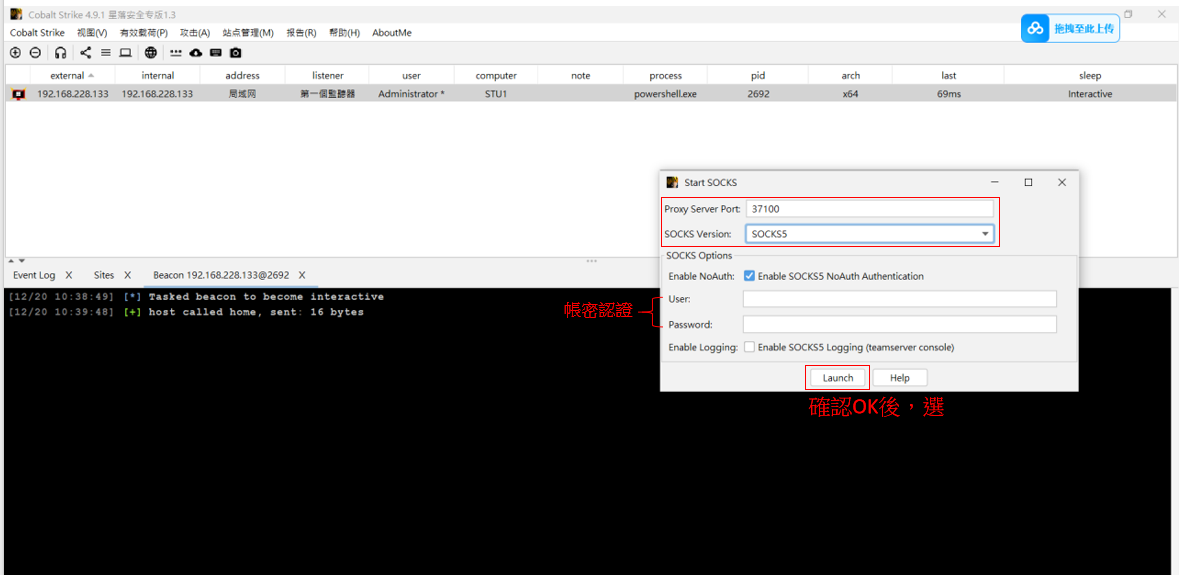Switch to pivot graph view icon

pos(86,53)
